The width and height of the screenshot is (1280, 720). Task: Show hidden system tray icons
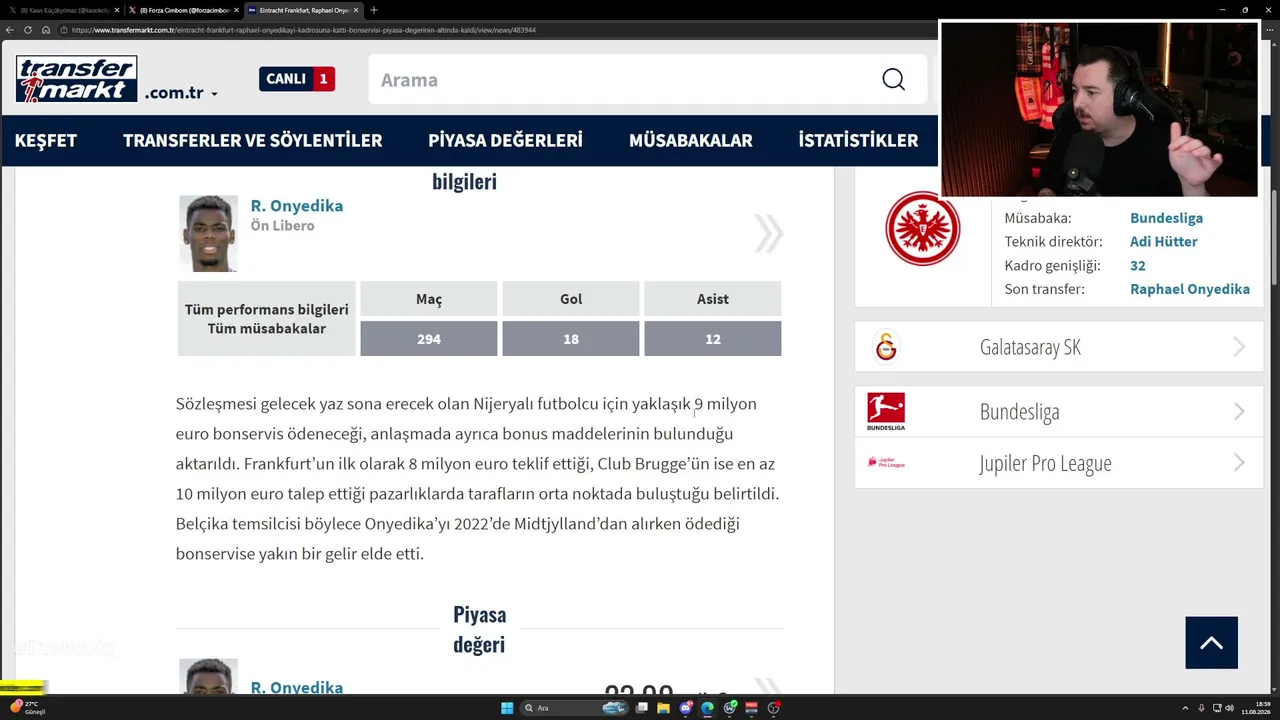tap(1186, 708)
